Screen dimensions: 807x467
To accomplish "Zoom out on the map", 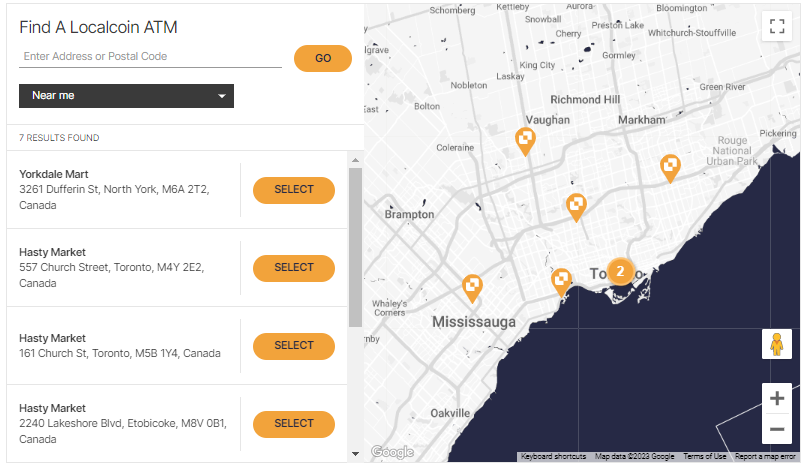I will click(777, 429).
